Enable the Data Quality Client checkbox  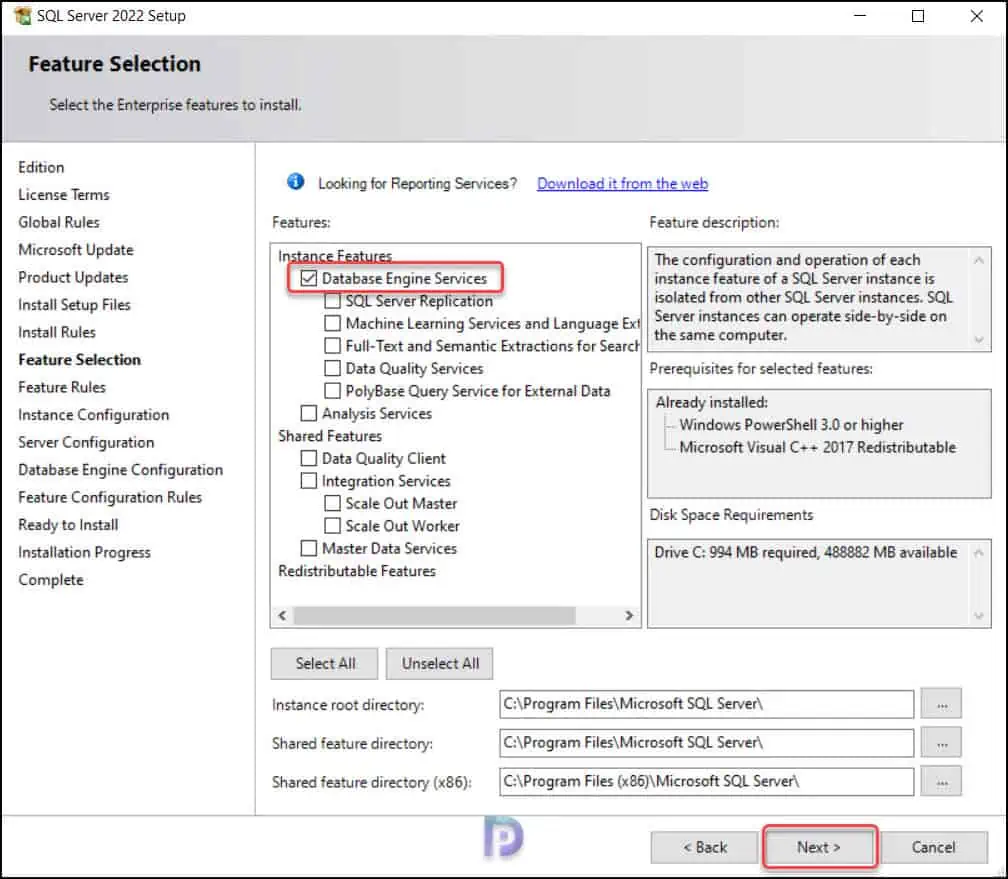pyautogui.click(x=309, y=458)
